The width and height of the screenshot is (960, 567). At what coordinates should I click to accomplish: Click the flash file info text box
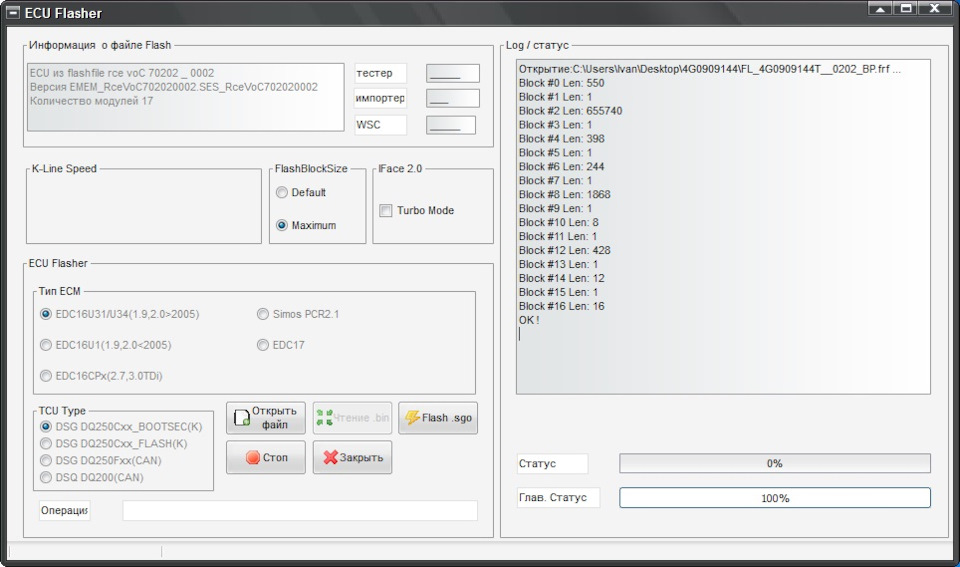point(186,97)
